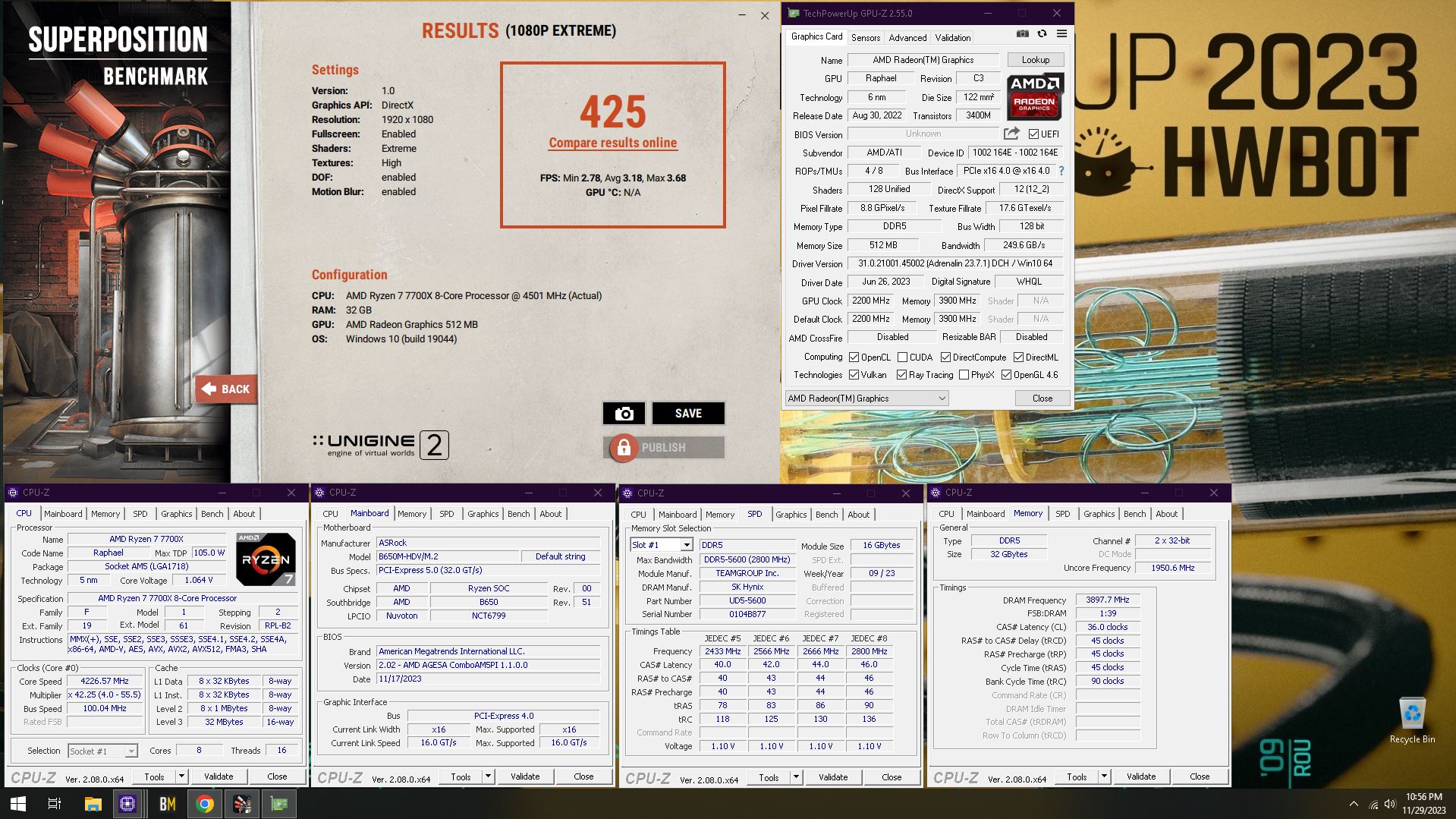Toggle the UEFI checkbox in GPU-Z

point(1033,134)
